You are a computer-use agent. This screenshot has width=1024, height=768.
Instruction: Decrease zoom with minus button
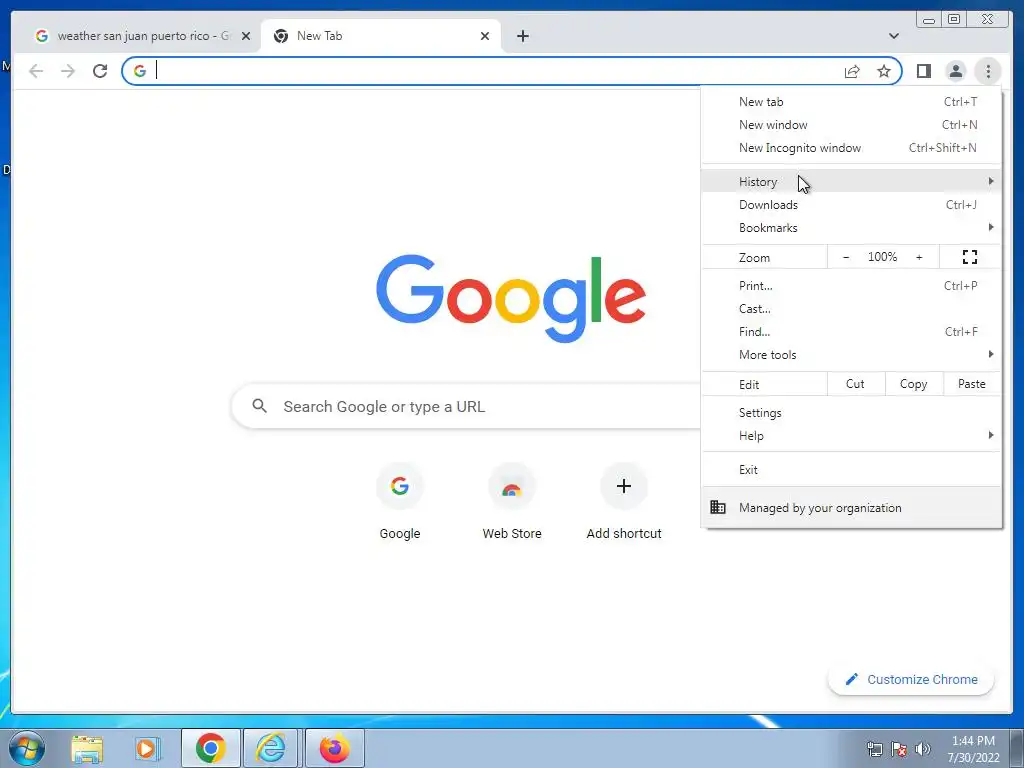(846, 257)
